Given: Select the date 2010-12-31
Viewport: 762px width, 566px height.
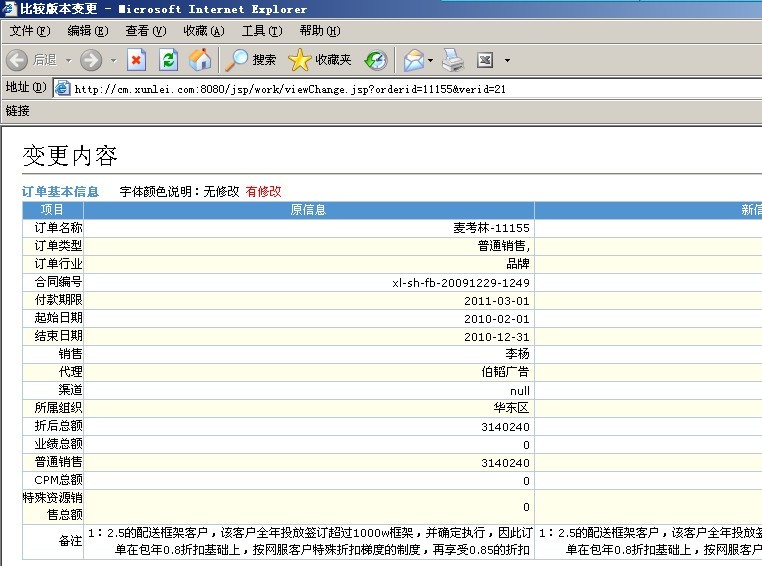Looking at the screenshot, I should point(497,337).
